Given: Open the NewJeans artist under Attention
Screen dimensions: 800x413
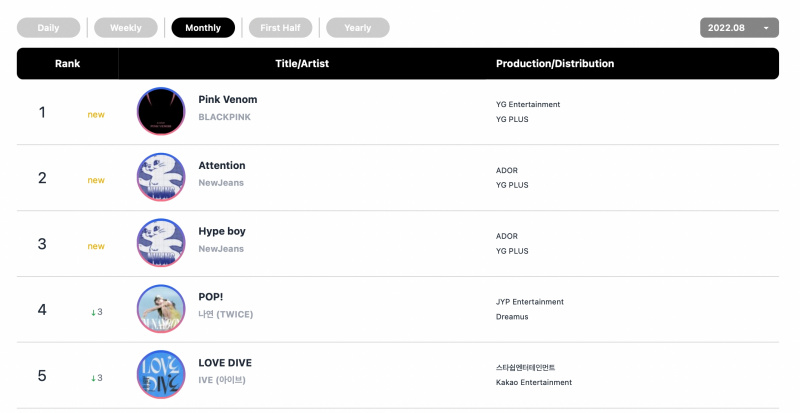Looking at the screenshot, I should [x=221, y=183].
